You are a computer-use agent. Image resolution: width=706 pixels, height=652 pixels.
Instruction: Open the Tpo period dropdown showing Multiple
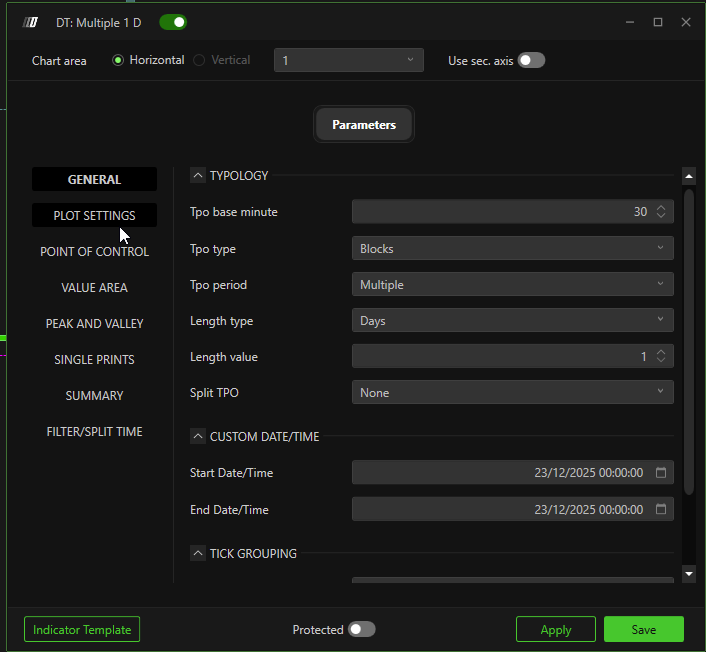pyautogui.click(x=512, y=285)
